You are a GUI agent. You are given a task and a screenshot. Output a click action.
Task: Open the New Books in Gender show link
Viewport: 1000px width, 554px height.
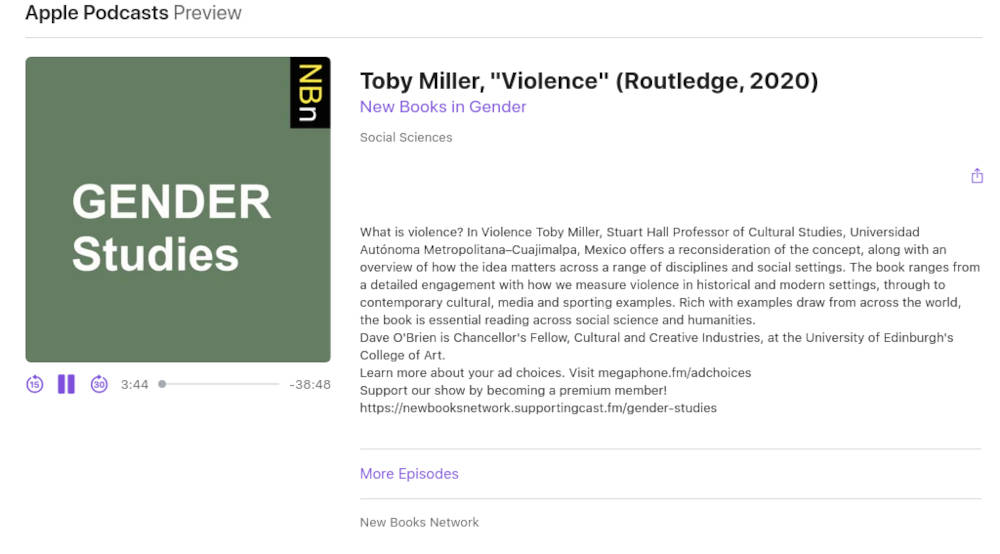pyautogui.click(x=443, y=107)
